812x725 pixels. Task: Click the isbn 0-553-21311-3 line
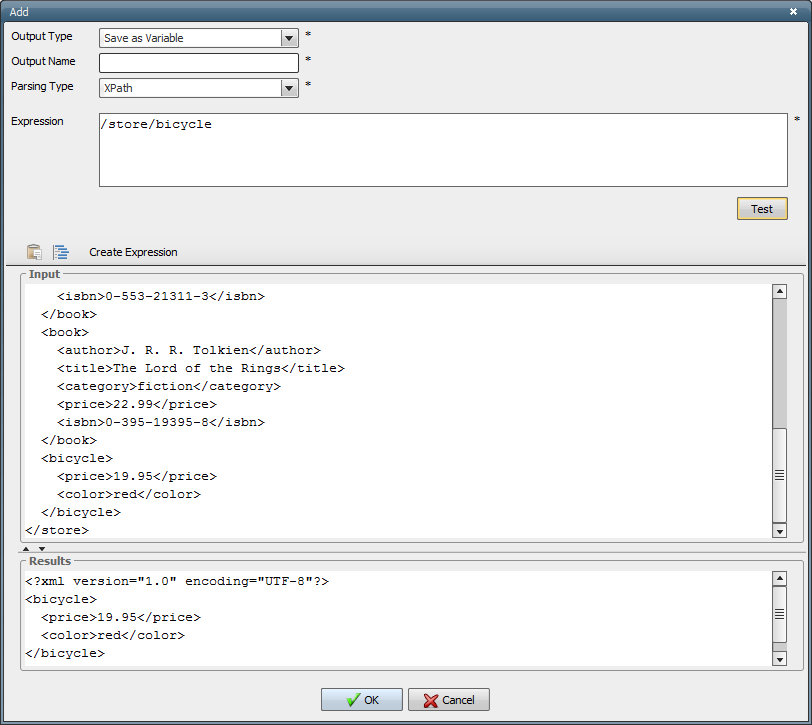(161, 297)
